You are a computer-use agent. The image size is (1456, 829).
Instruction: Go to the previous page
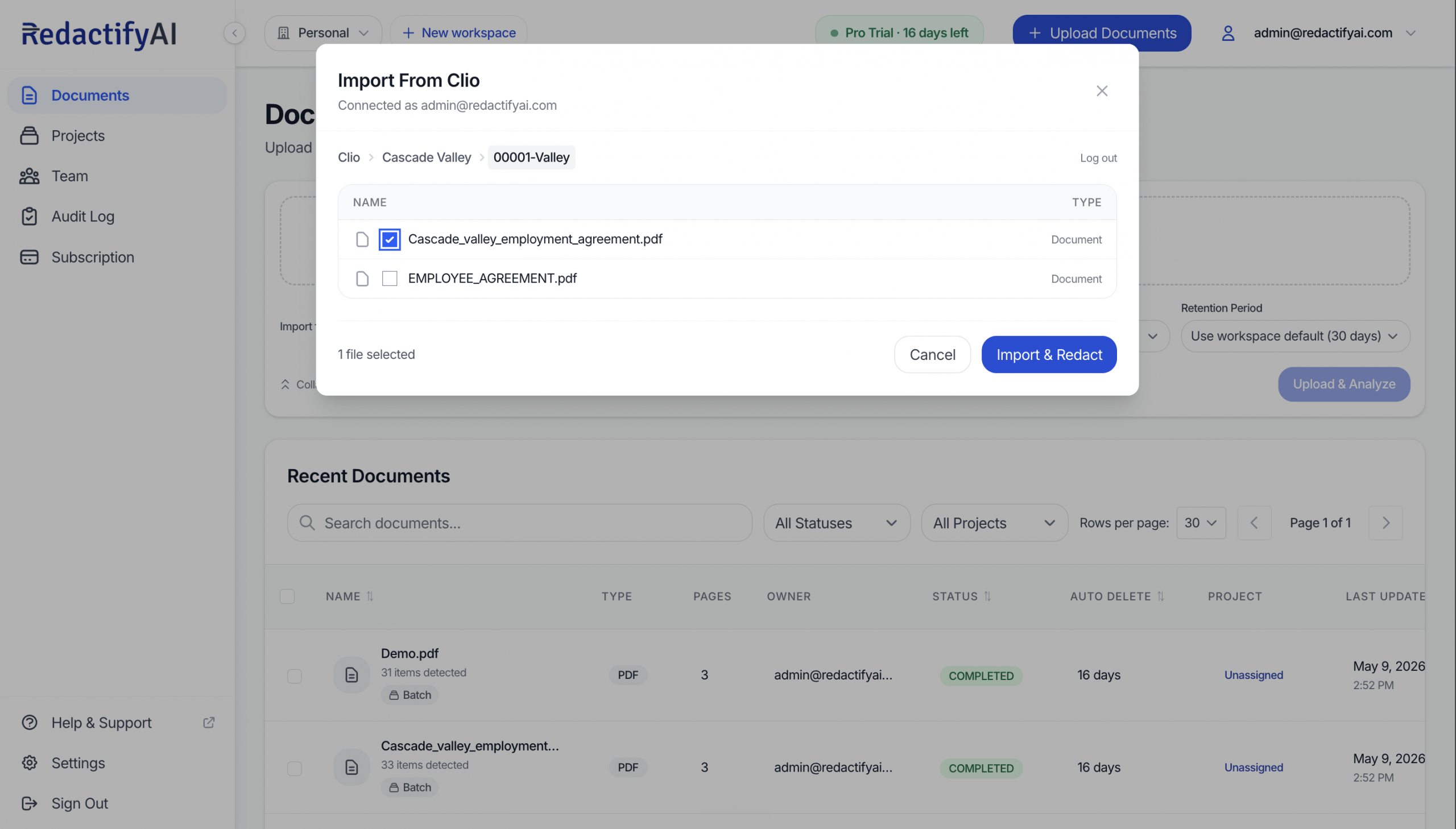tap(1254, 523)
